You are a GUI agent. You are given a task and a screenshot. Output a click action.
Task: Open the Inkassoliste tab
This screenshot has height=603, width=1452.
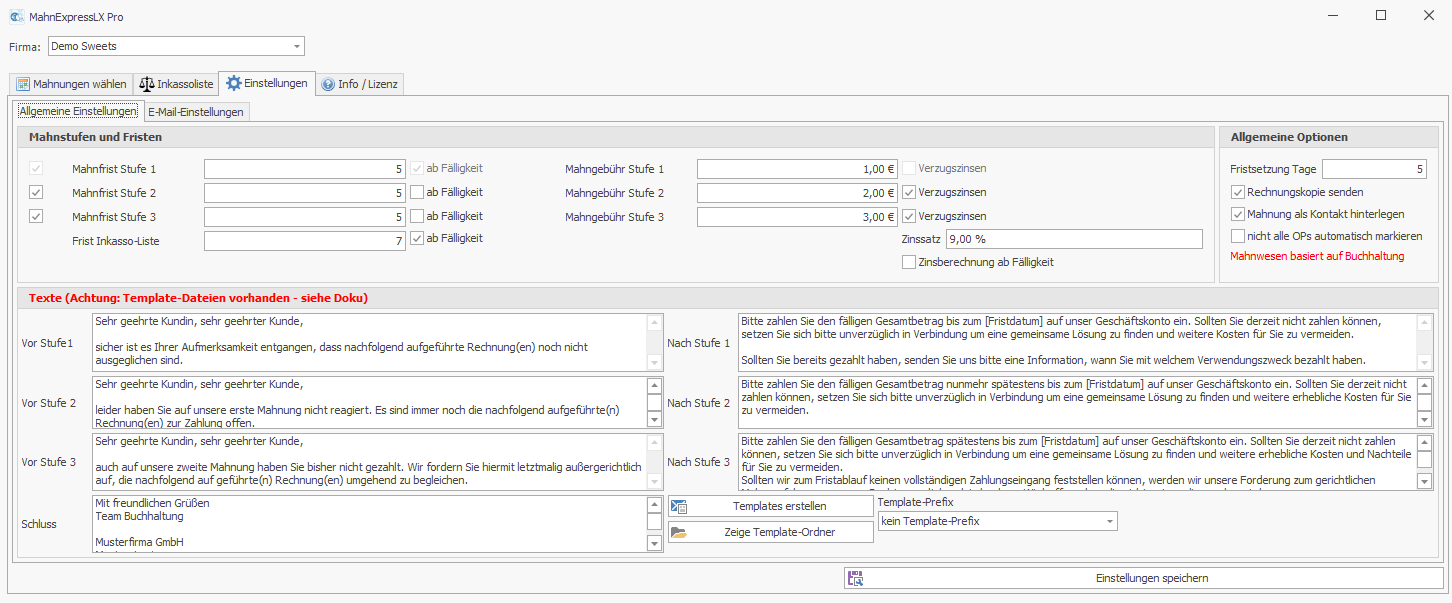coord(176,84)
